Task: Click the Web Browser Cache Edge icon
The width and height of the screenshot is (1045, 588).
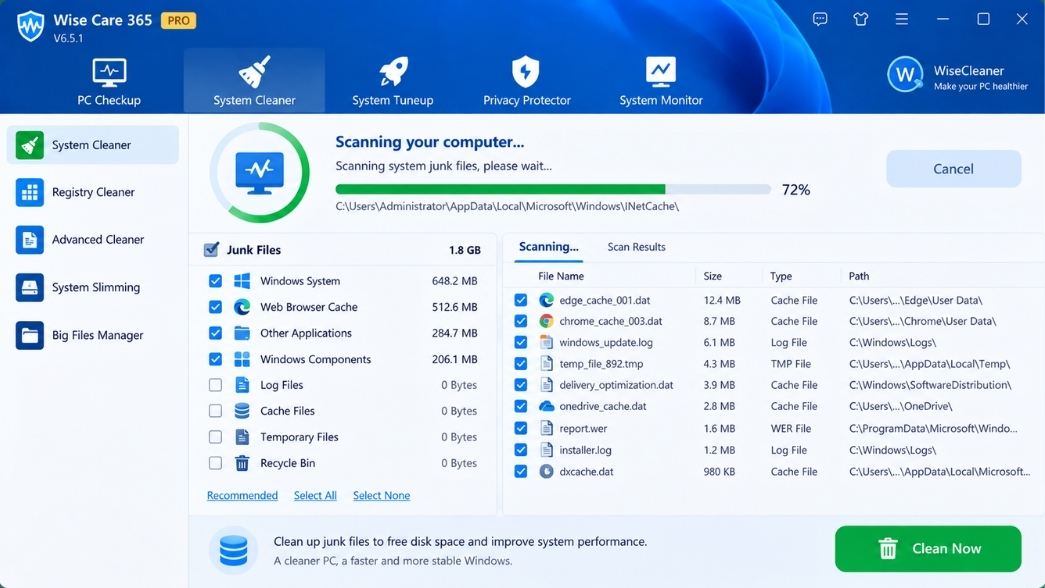Action: (x=242, y=307)
